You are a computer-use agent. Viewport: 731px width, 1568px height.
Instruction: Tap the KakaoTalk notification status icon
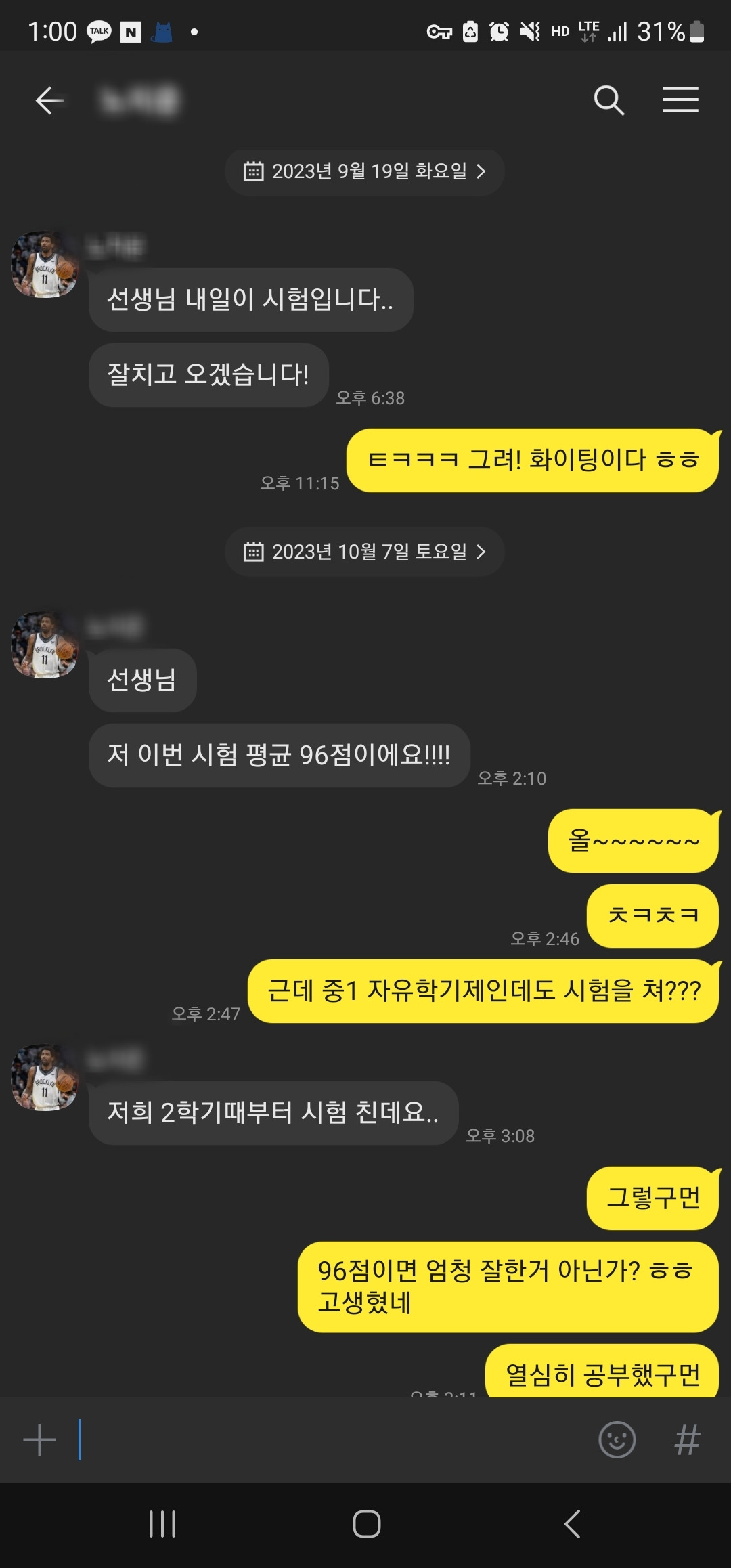click(99, 32)
